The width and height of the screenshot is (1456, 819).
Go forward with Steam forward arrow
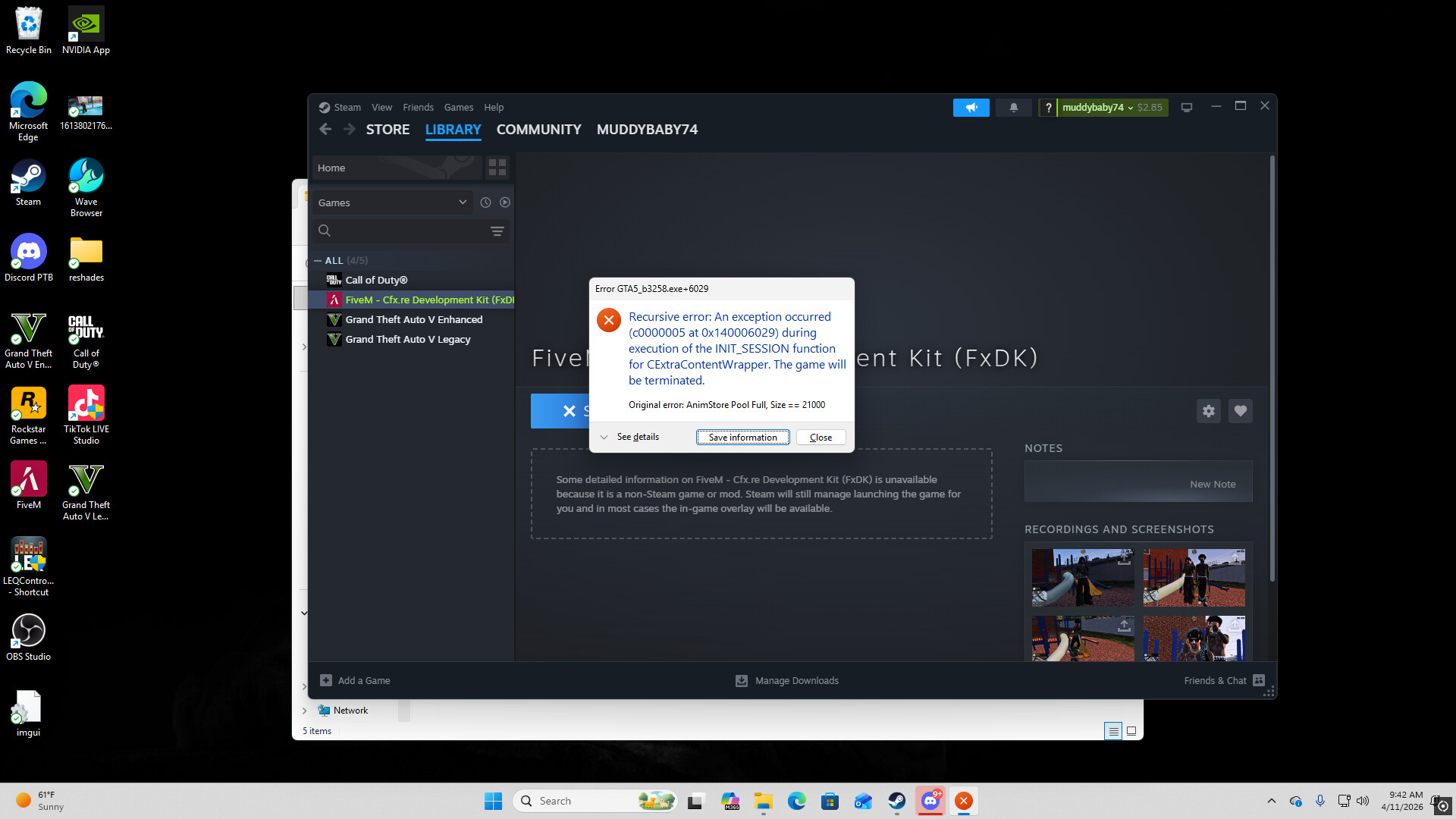350,130
